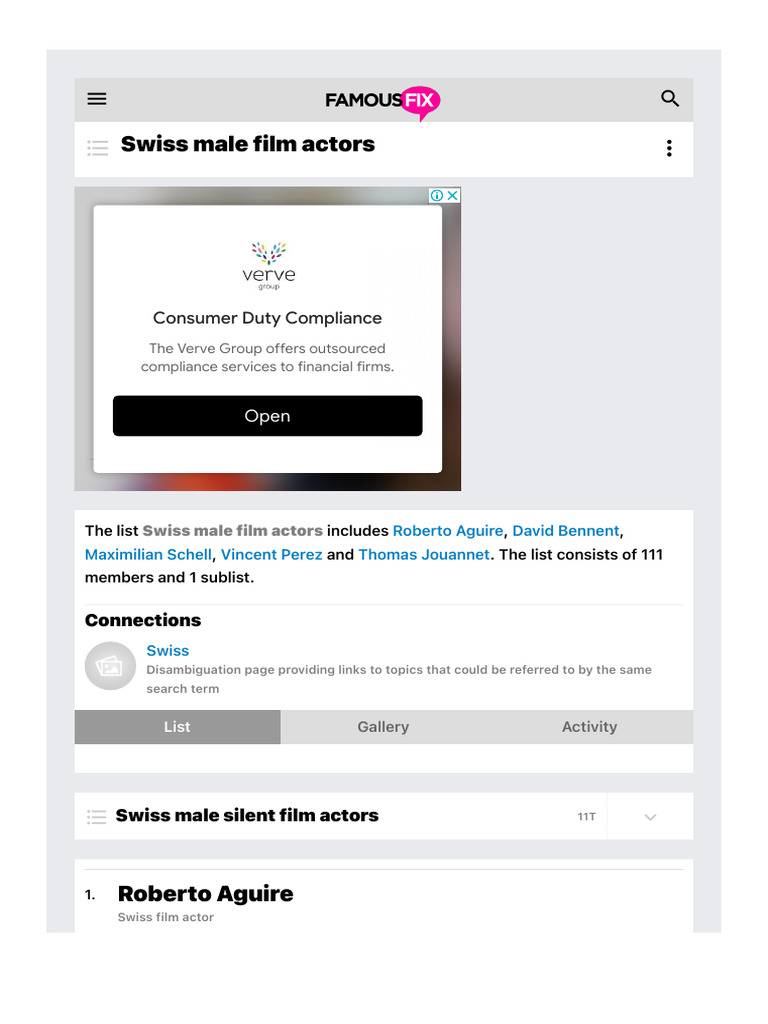Open the three-dot options menu
The height and width of the screenshot is (1024, 768).
click(x=669, y=149)
